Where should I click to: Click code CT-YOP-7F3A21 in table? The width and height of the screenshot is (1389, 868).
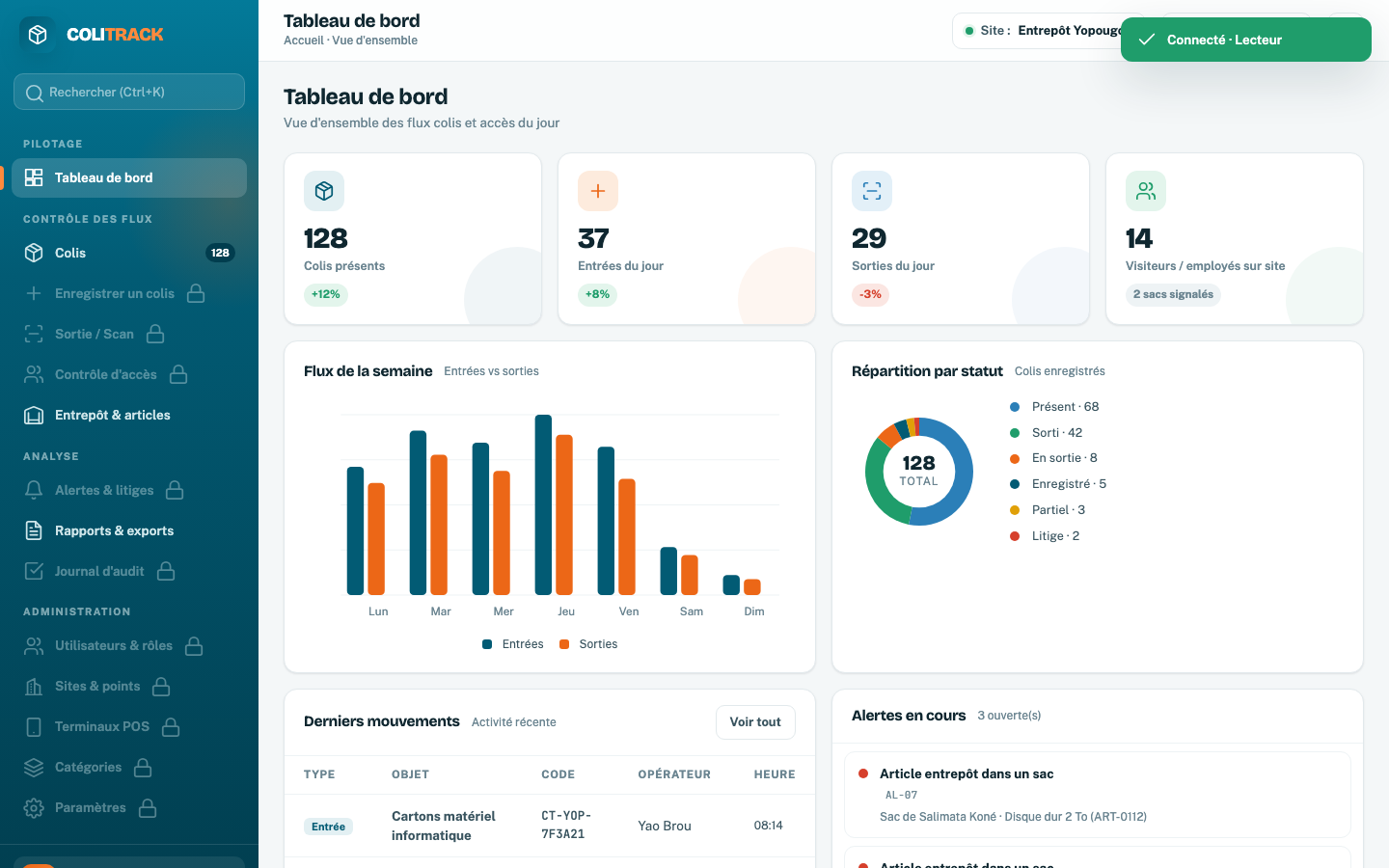(x=566, y=825)
